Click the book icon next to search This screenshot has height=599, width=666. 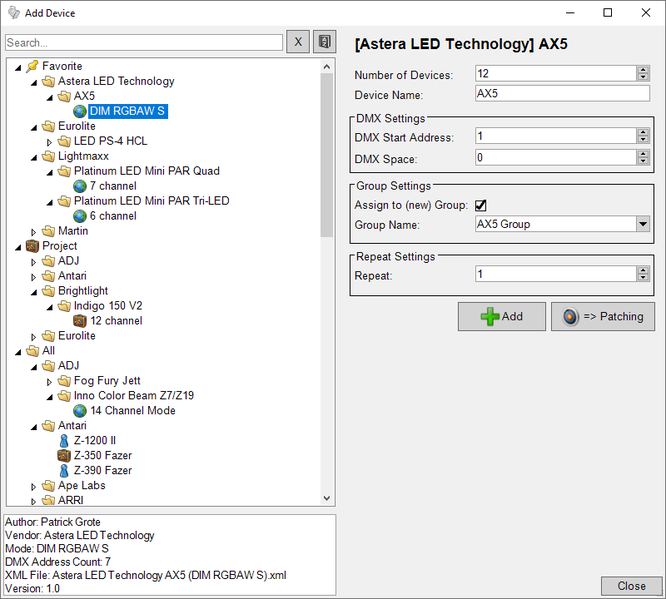click(x=324, y=42)
